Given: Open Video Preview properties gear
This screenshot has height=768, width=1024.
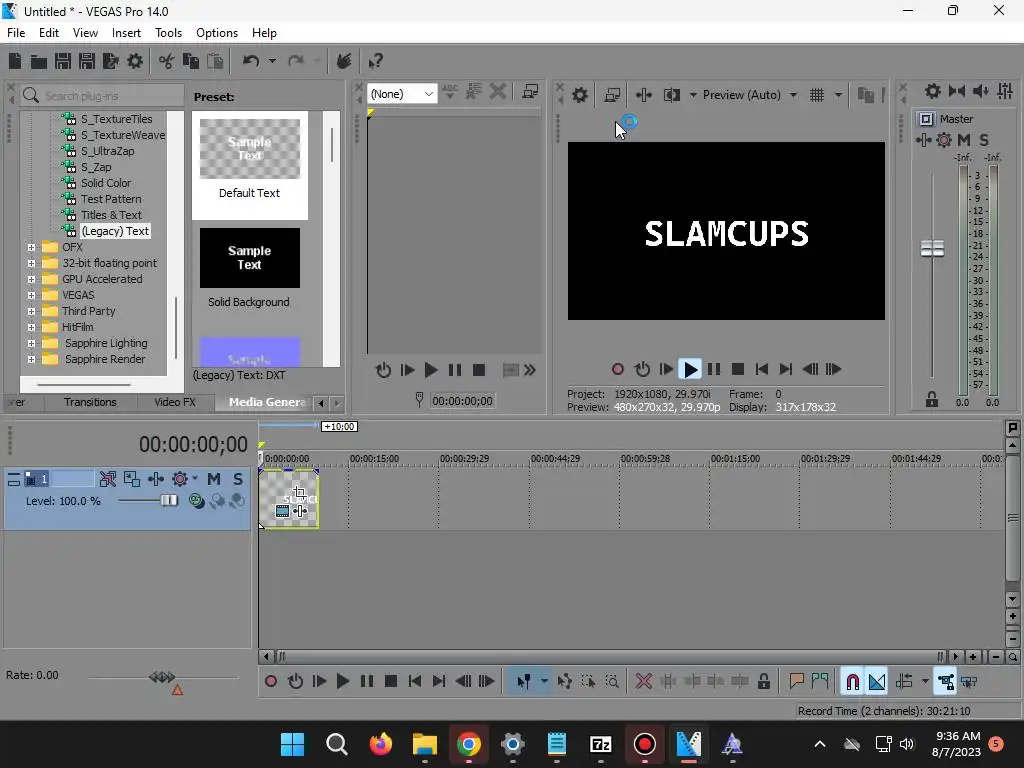Looking at the screenshot, I should pos(580,95).
